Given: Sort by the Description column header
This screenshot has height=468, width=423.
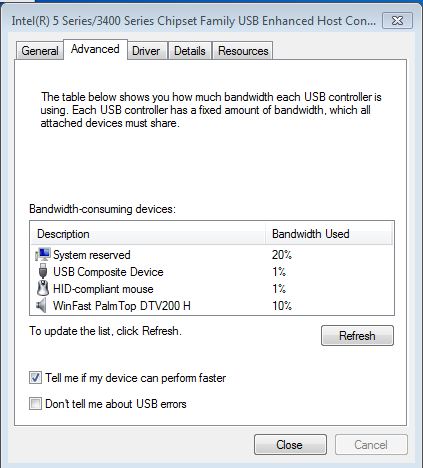Looking at the screenshot, I should (148, 234).
